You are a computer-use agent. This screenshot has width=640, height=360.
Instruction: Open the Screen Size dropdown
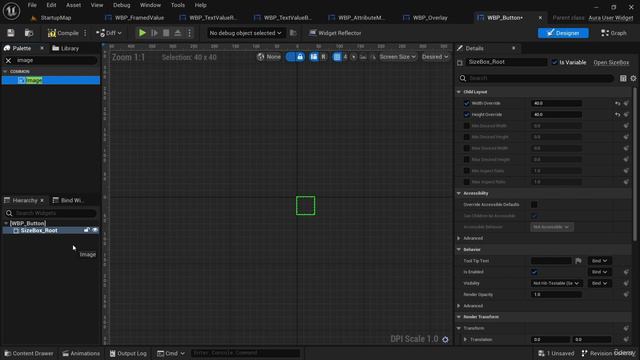coord(398,57)
